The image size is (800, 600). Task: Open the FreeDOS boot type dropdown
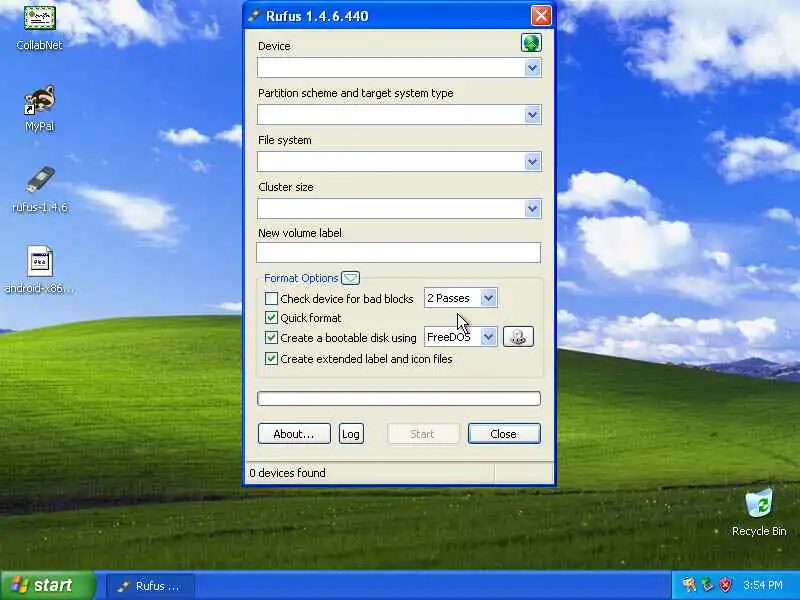click(488, 337)
